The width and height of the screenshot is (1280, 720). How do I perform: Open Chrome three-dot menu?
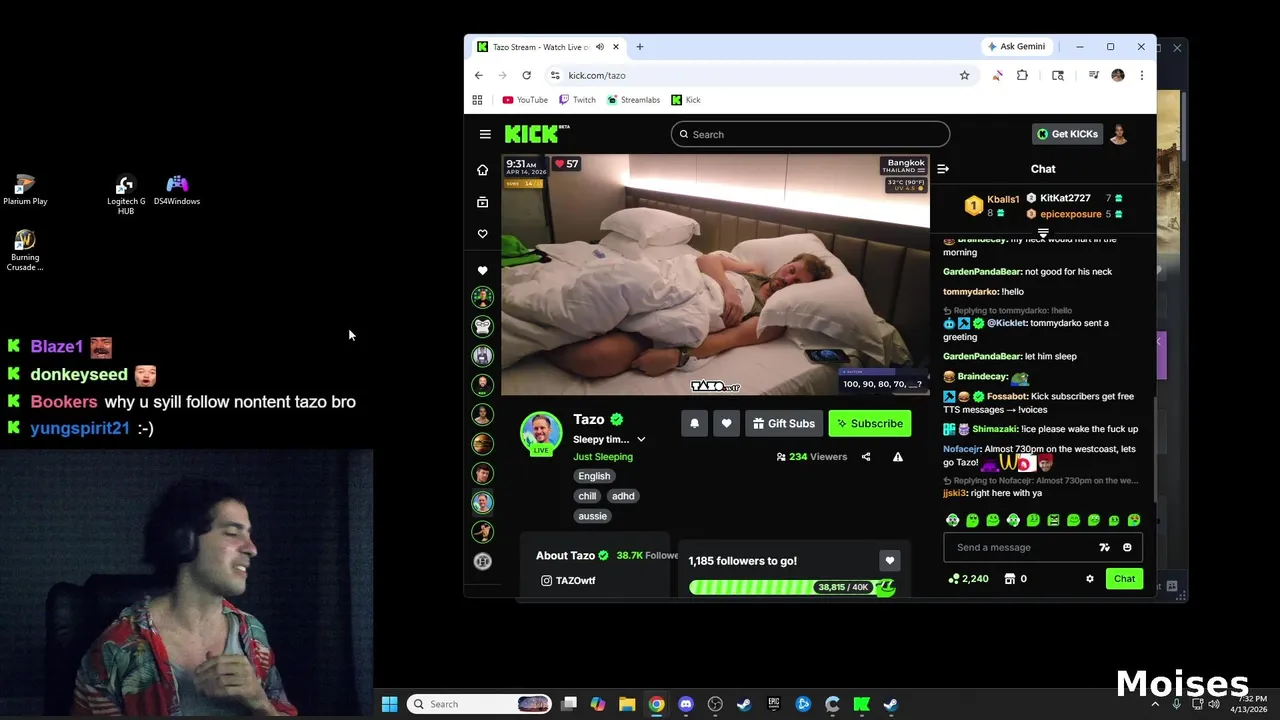[1141, 75]
